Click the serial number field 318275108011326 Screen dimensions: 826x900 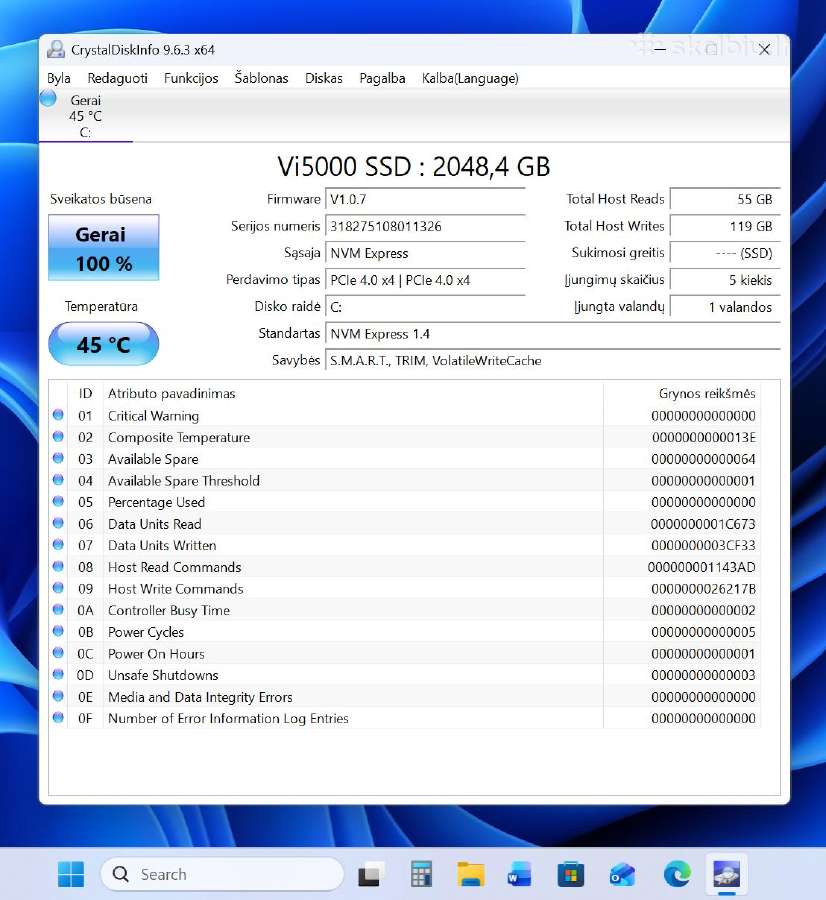pos(425,226)
